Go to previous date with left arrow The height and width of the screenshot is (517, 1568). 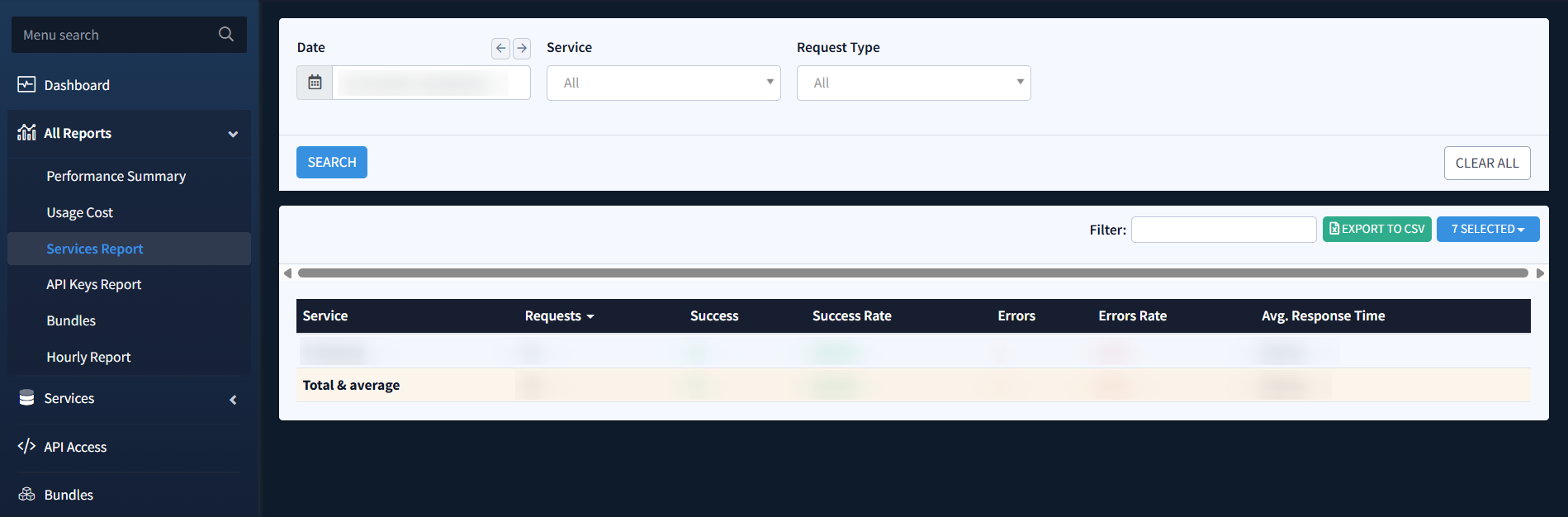pos(500,48)
